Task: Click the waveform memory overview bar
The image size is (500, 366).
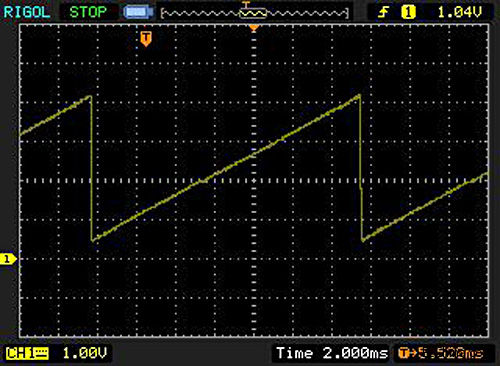Action: pos(255,13)
